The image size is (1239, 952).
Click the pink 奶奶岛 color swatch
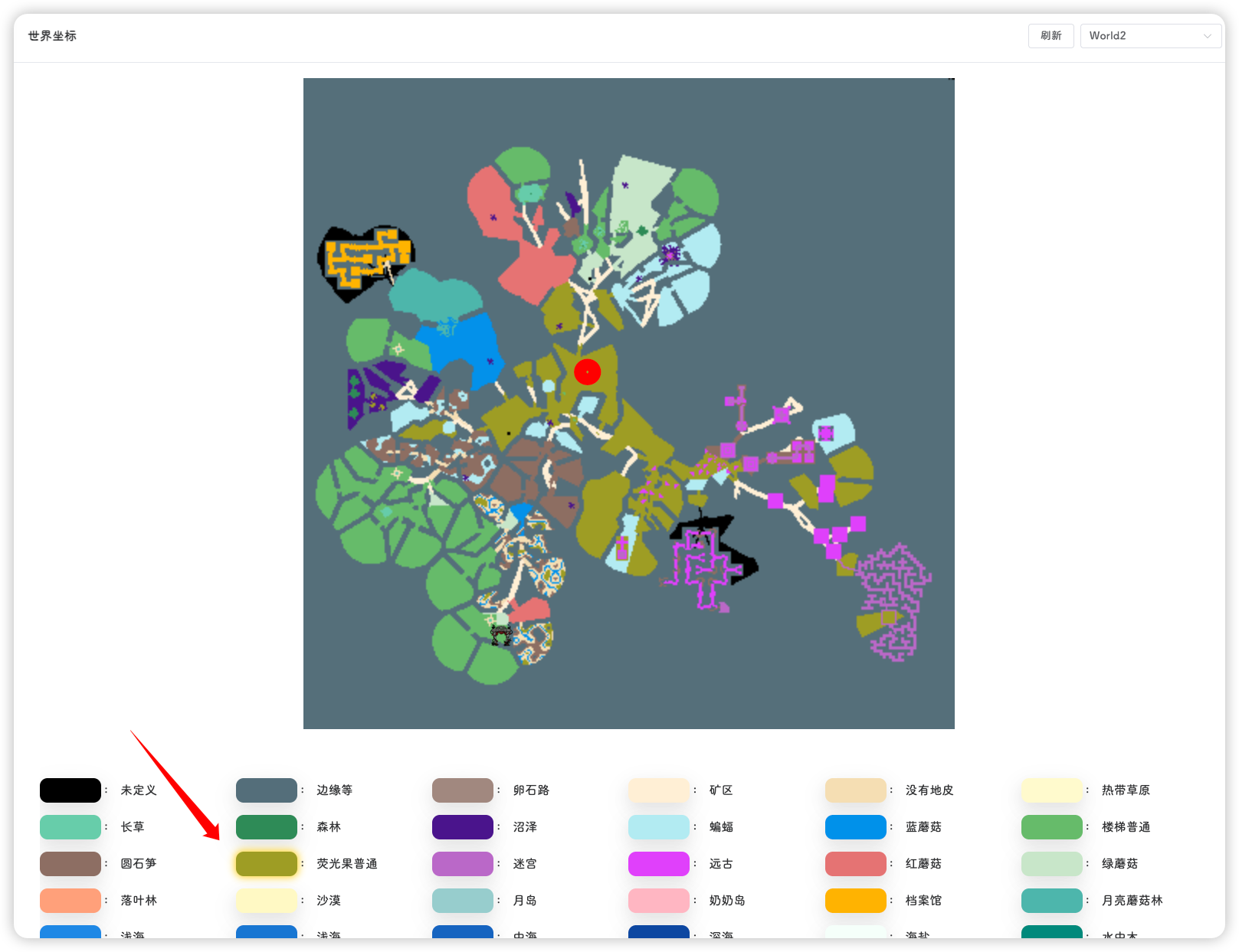659,901
